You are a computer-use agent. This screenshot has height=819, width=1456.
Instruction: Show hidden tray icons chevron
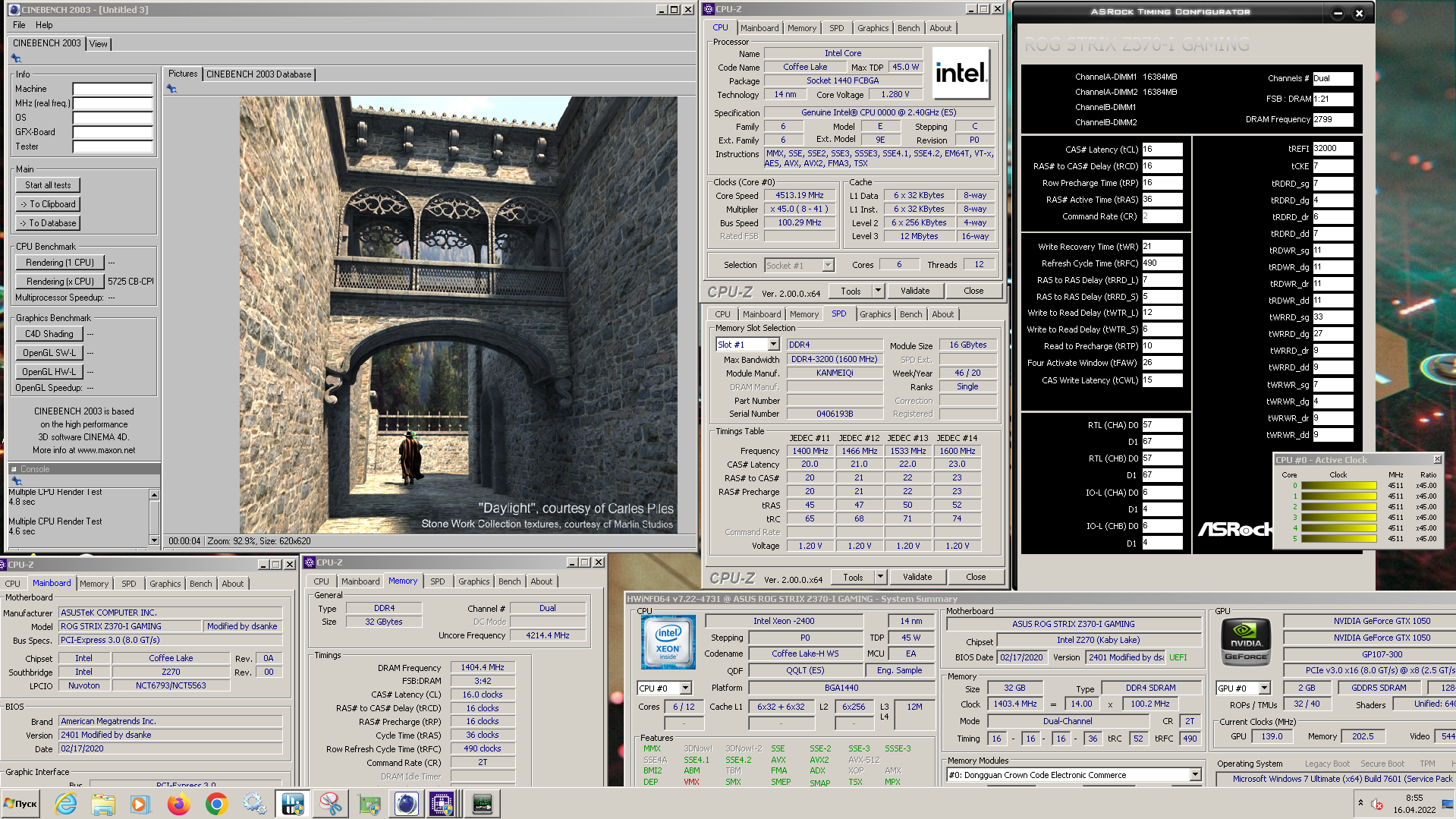click(x=1360, y=803)
